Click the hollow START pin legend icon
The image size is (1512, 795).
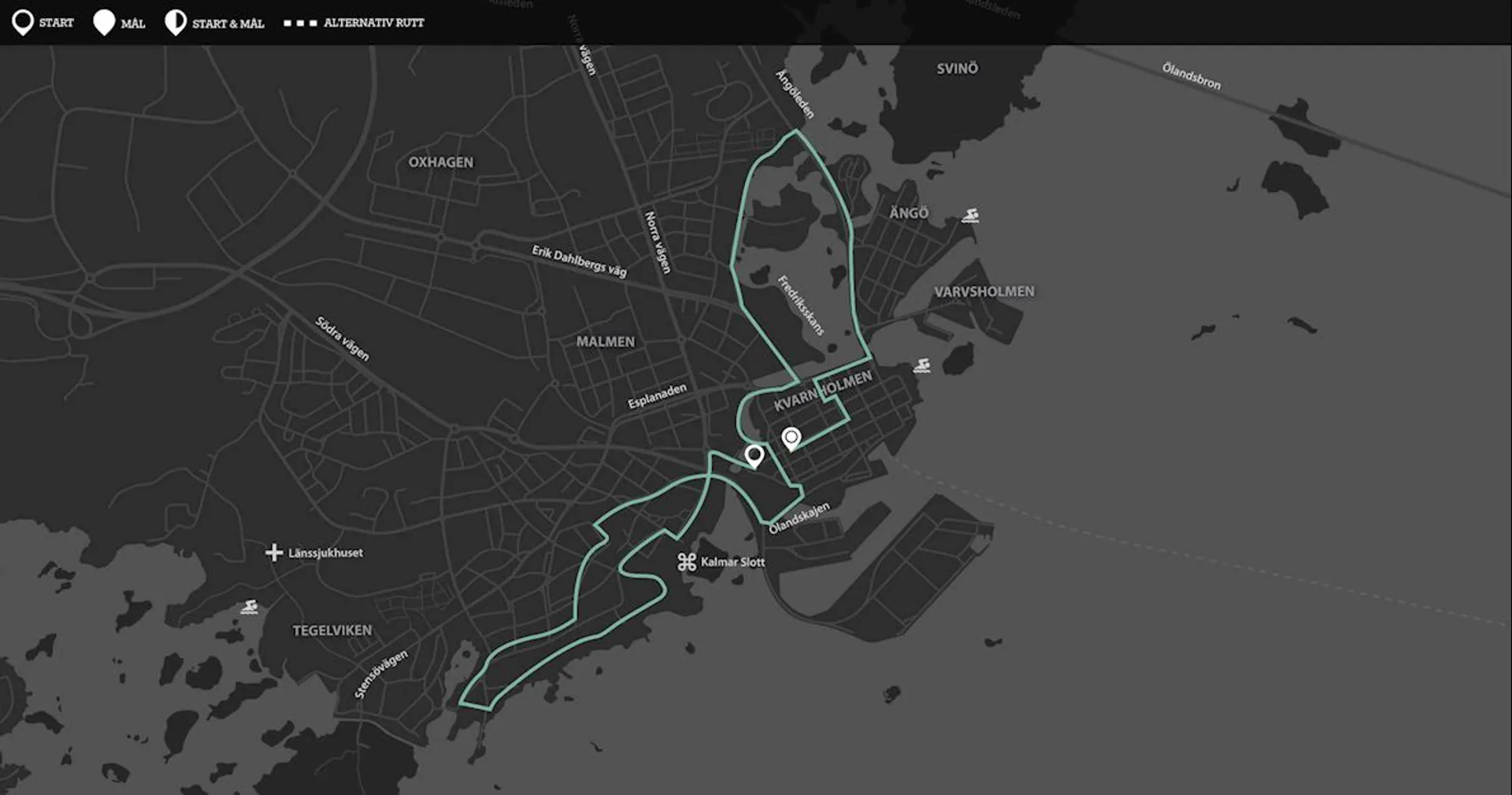pos(23,23)
